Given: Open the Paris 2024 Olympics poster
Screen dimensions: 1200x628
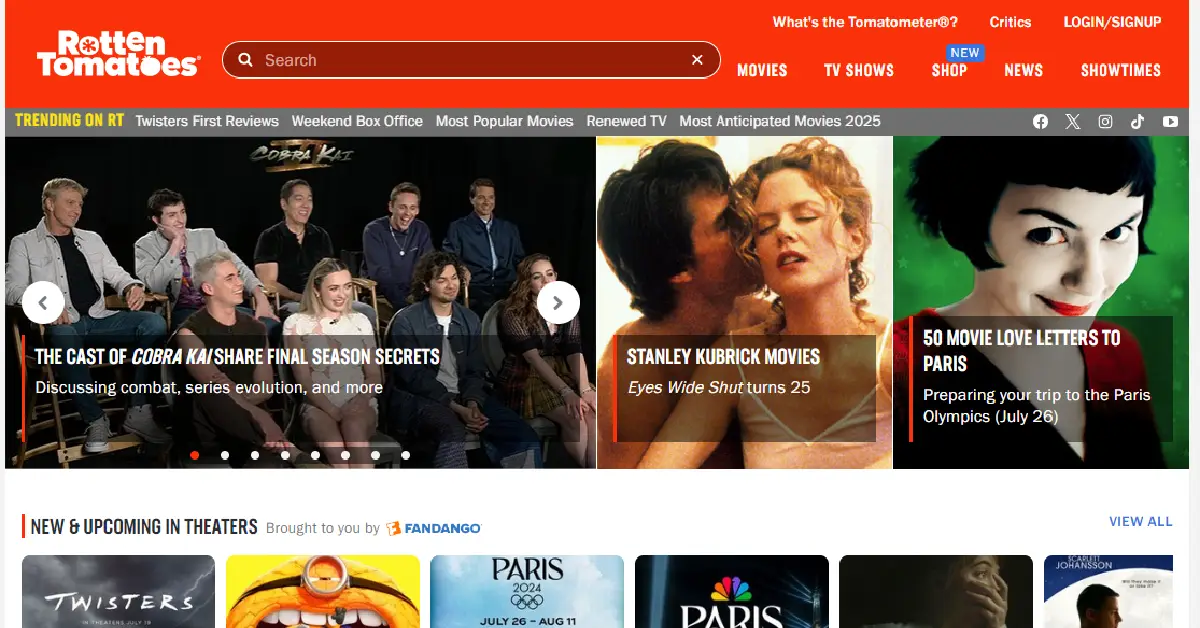Looking at the screenshot, I should pos(527,591).
